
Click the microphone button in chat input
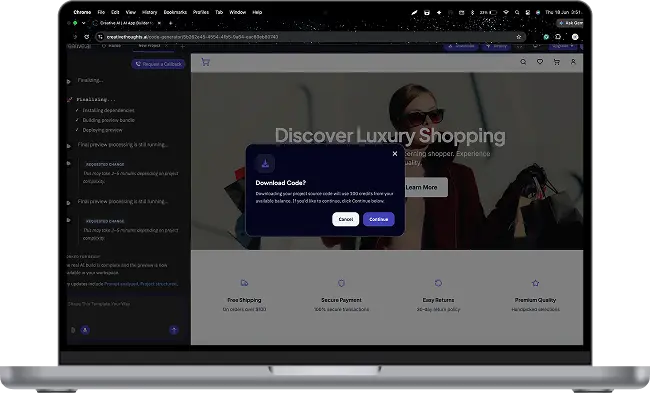(85, 330)
